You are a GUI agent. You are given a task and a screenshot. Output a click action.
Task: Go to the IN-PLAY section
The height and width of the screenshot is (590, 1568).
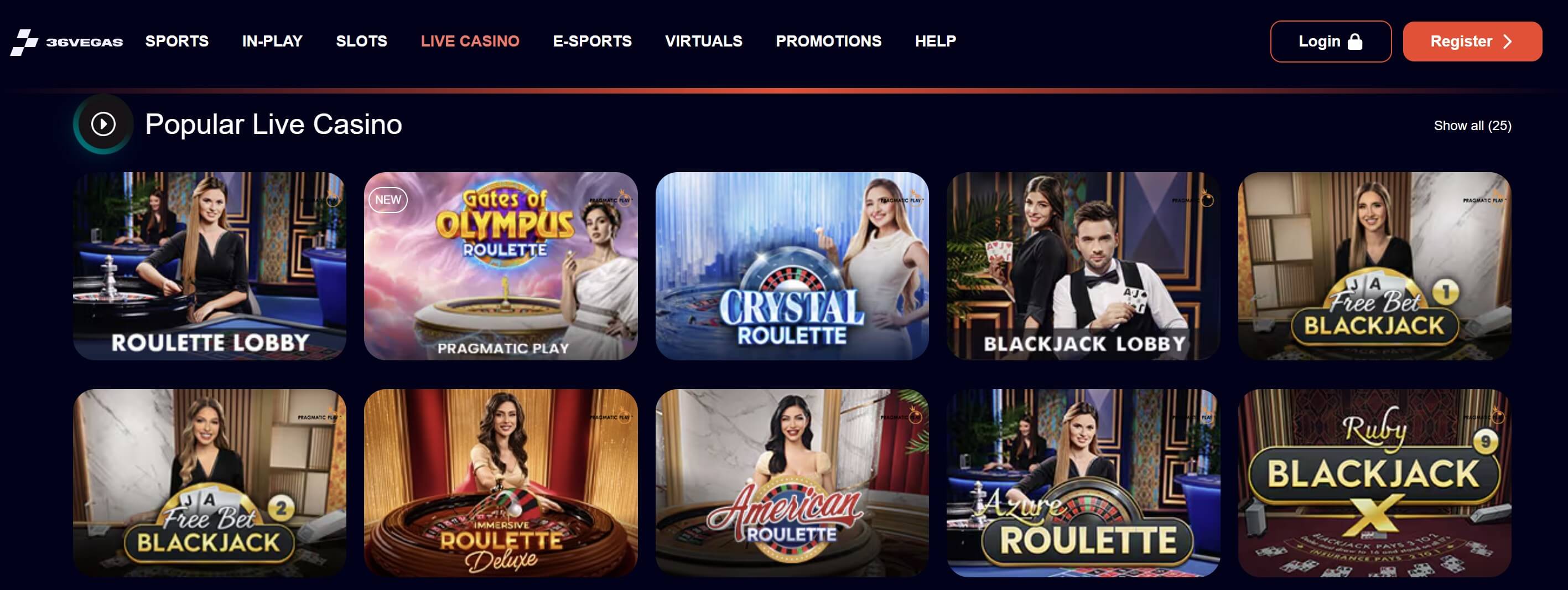click(272, 42)
